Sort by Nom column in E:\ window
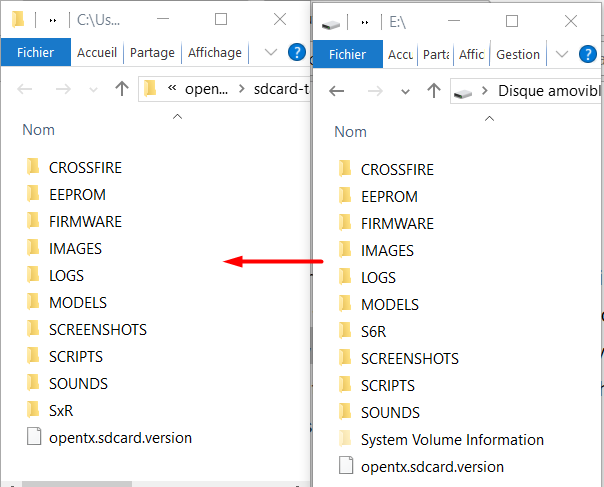The height and width of the screenshot is (487, 604). coord(350,131)
